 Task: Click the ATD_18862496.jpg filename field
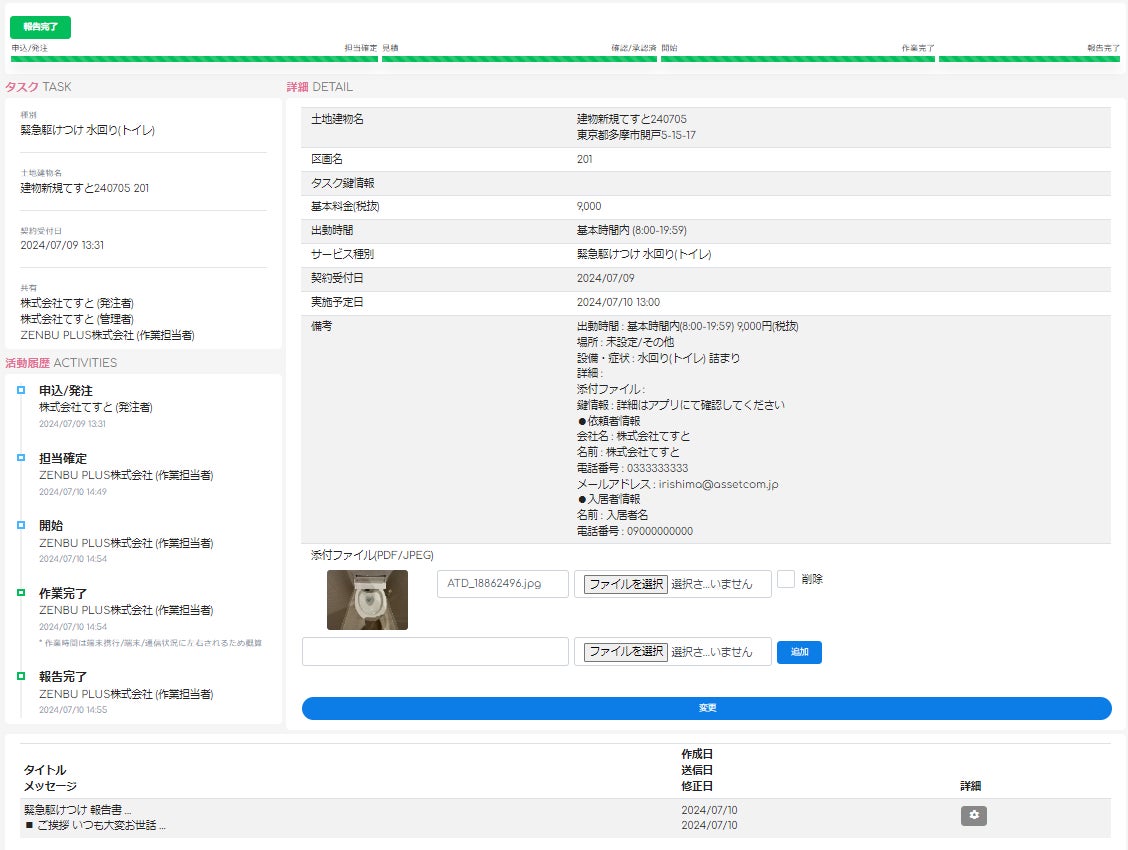[502, 583]
